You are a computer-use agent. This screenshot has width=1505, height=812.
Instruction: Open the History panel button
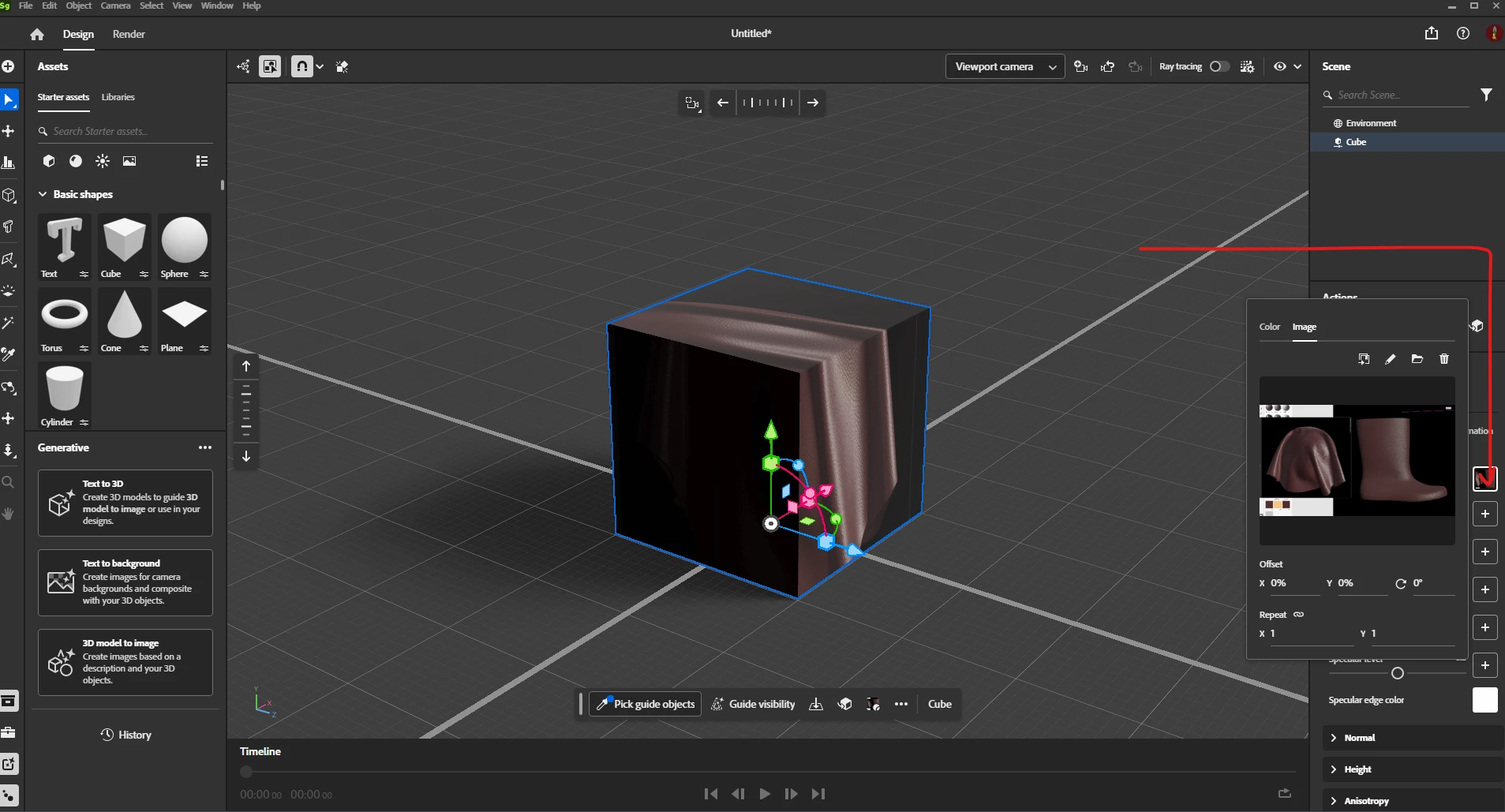(x=125, y=735)
